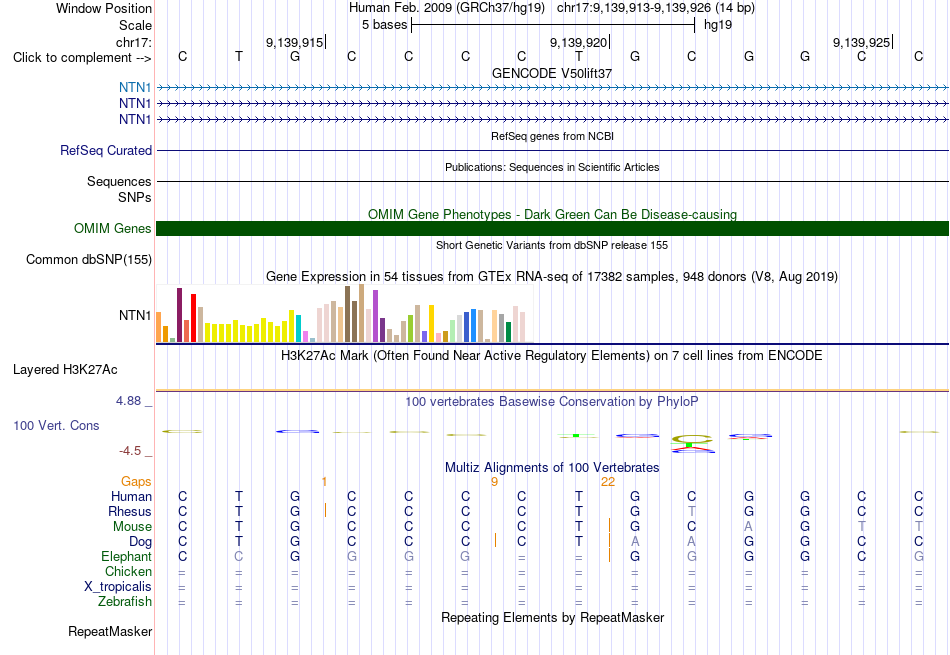
Task: Select the Chicken alignment row label
Action: [128, 571]
